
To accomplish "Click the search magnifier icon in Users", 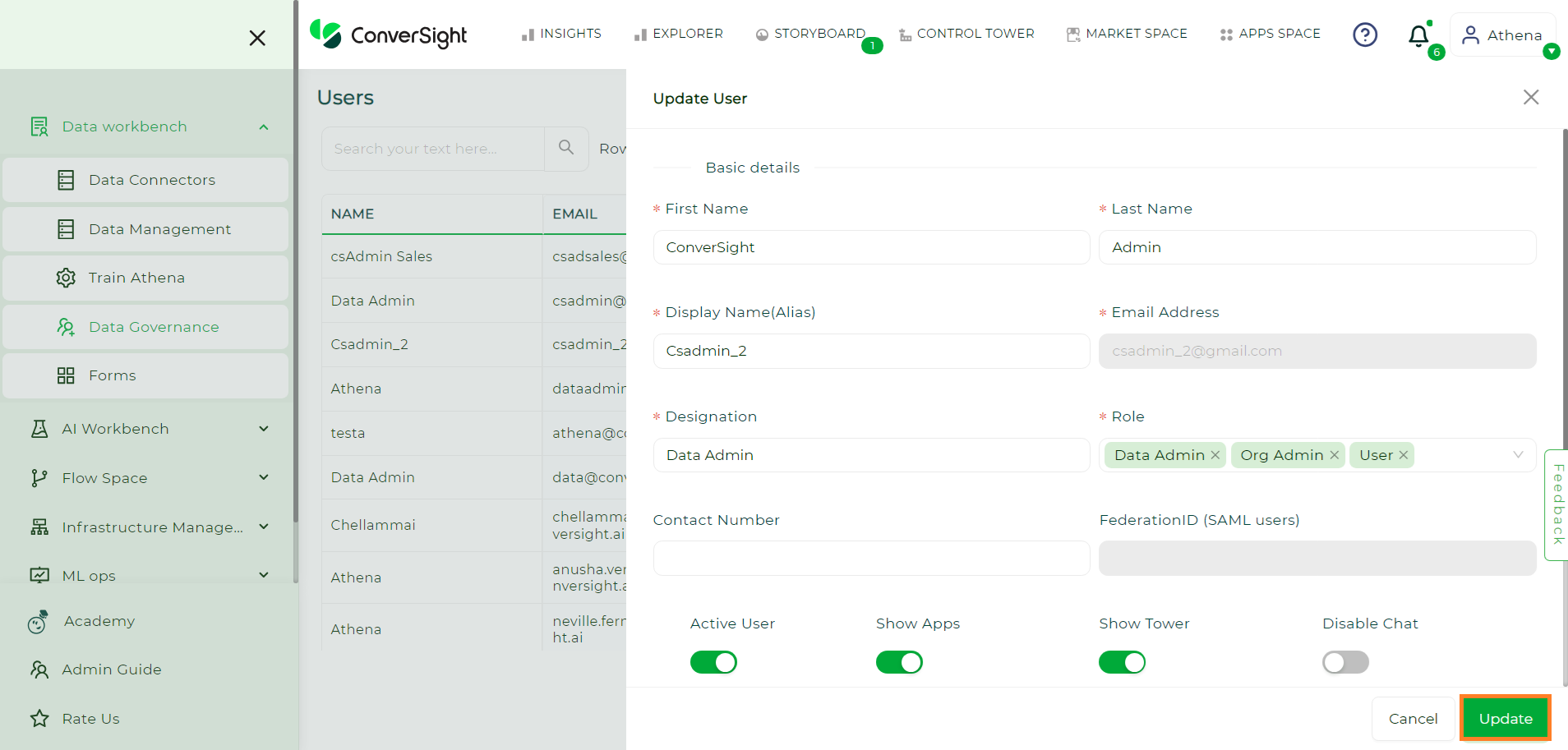I will coord(566,148).
